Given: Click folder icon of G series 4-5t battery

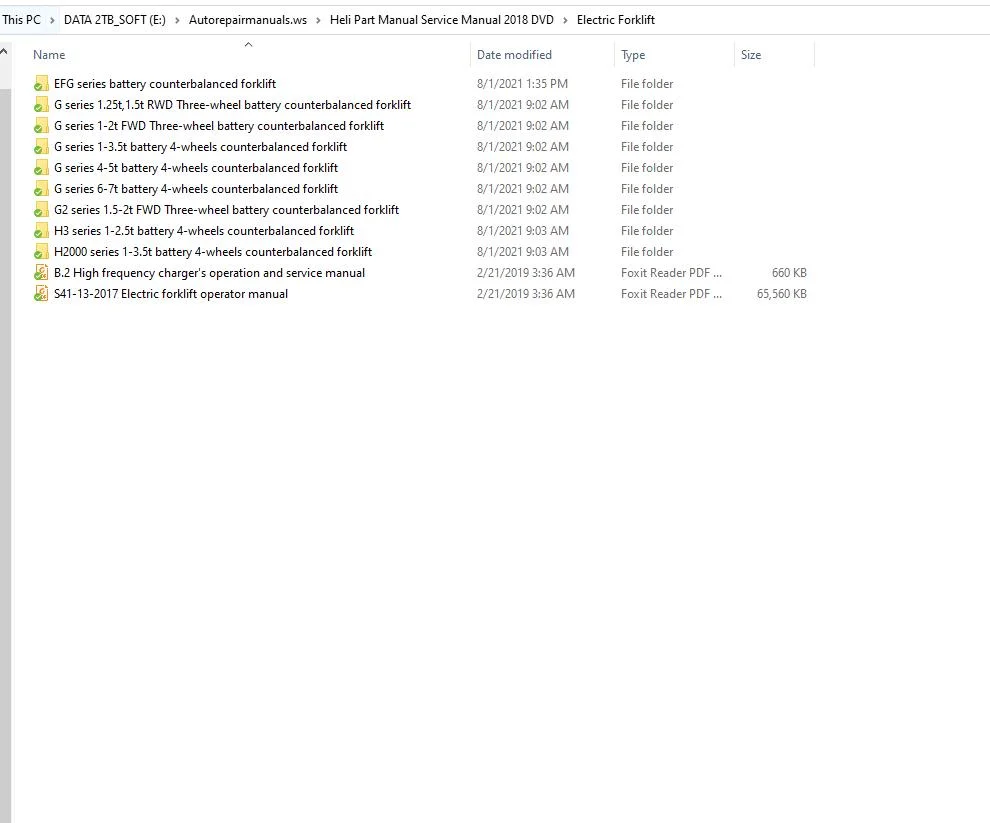Looking at the screenshot, I should coord(41,168).
